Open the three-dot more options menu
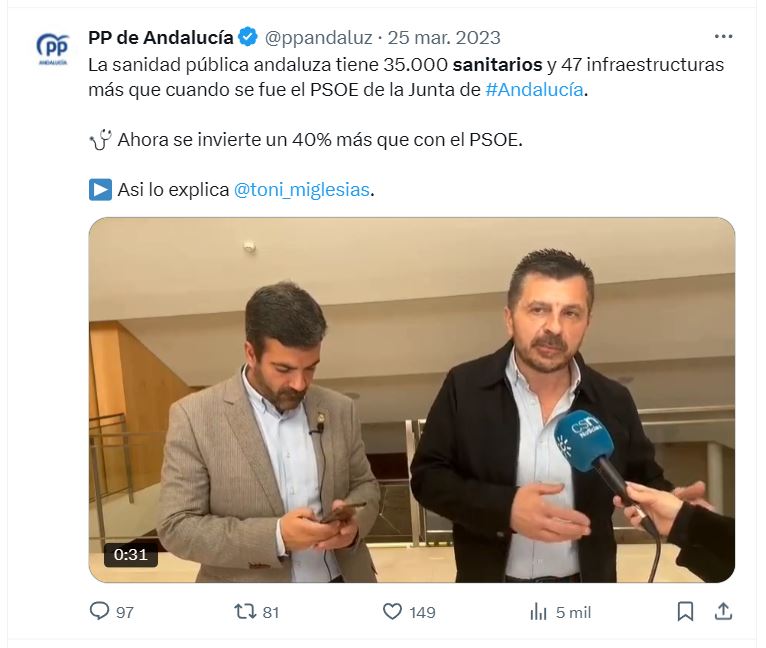The image size is (766, 648). pos(723,37)
